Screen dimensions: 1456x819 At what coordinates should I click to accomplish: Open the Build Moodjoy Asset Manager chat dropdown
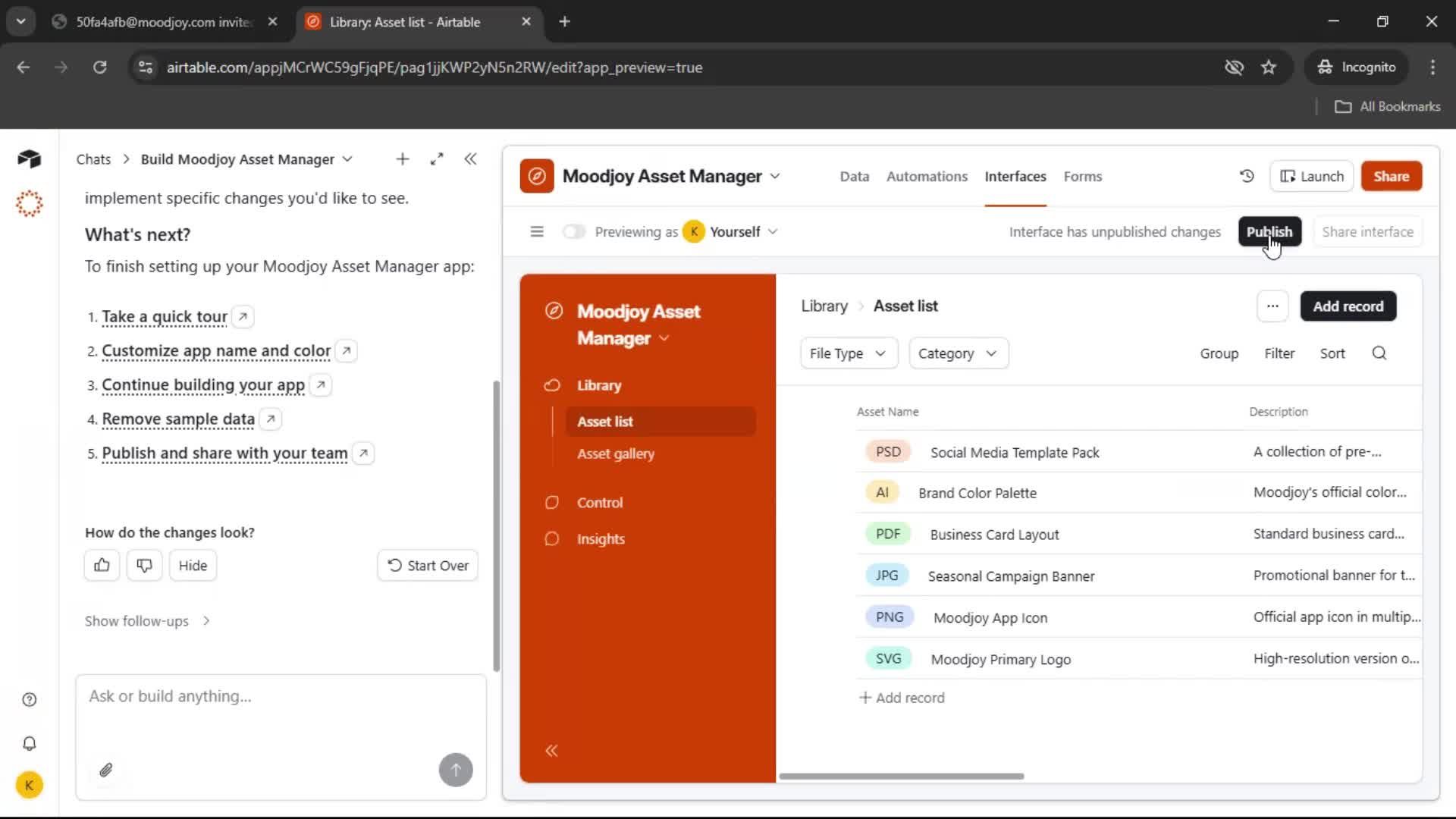(x=347, y=159)
